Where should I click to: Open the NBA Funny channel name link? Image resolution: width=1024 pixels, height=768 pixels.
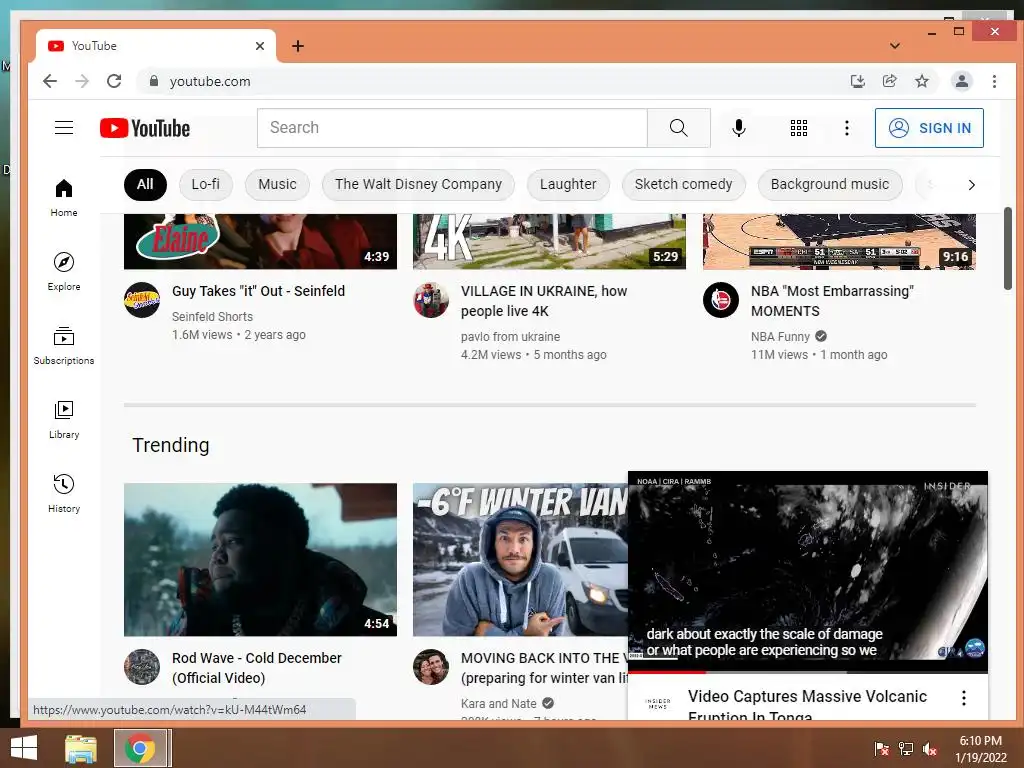pyautogui.click(x=780, y=336)
